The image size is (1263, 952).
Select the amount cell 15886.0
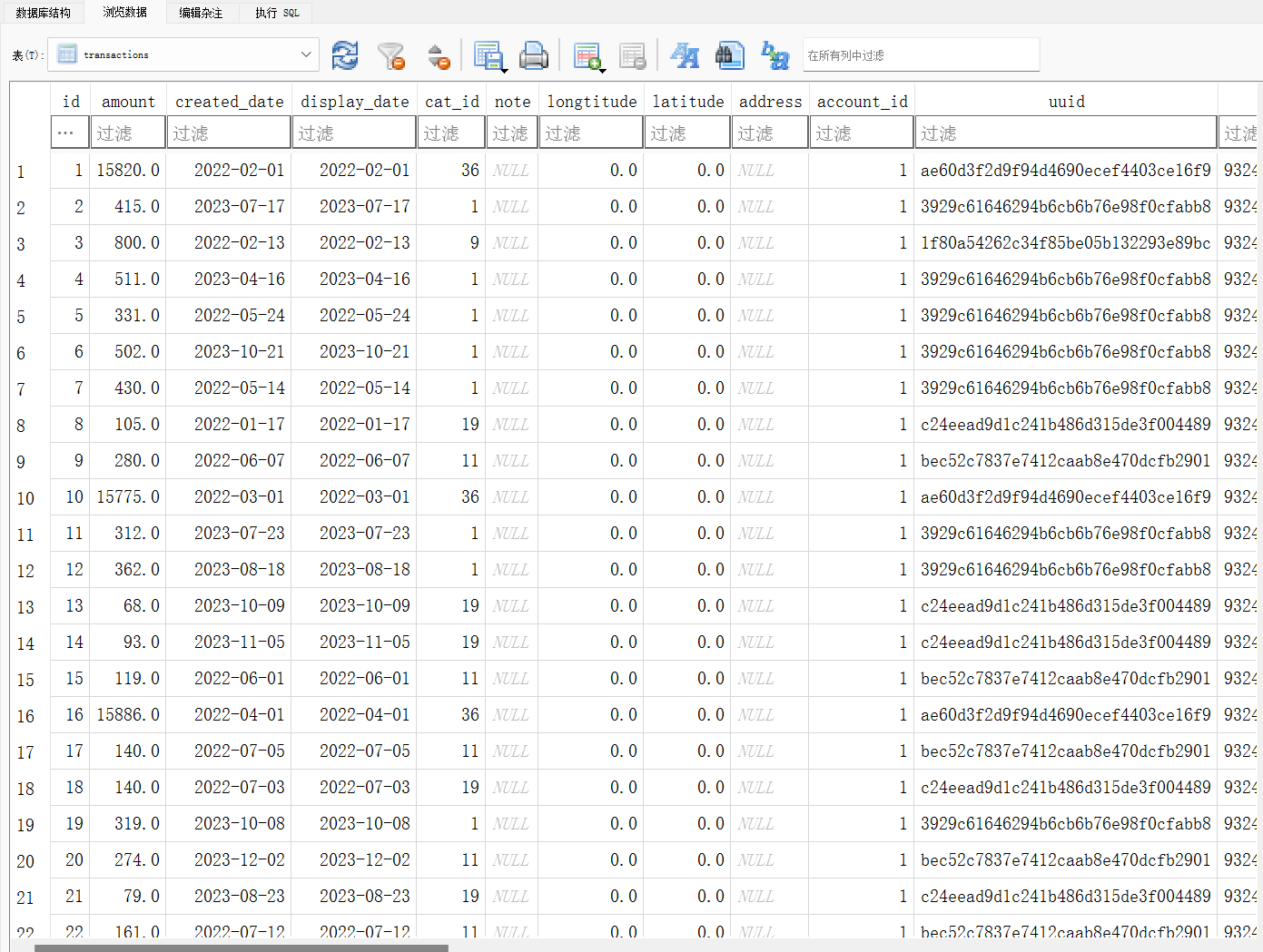coord(128,714)
